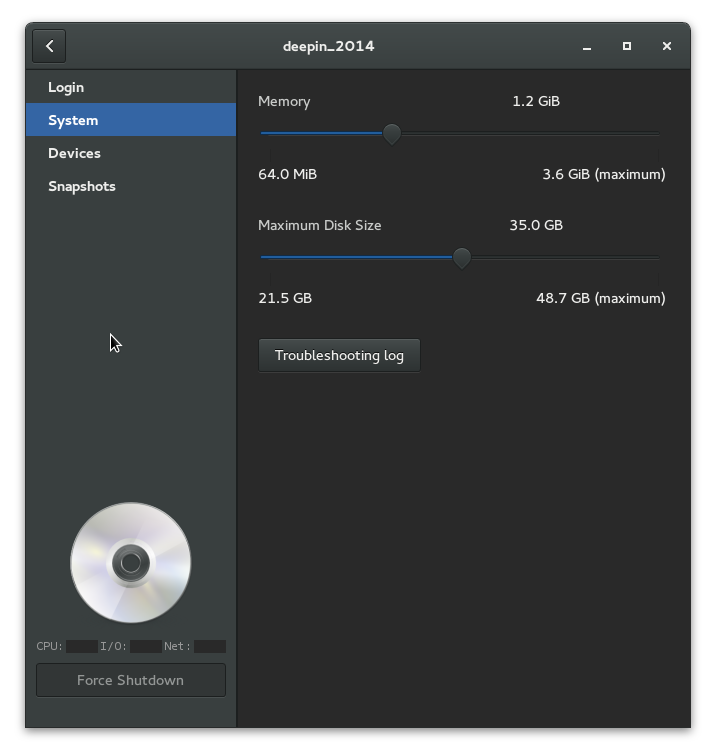The image size is (716, 756).
Task: Close the deepin_2014 window
Action: (x=667, y=46)
